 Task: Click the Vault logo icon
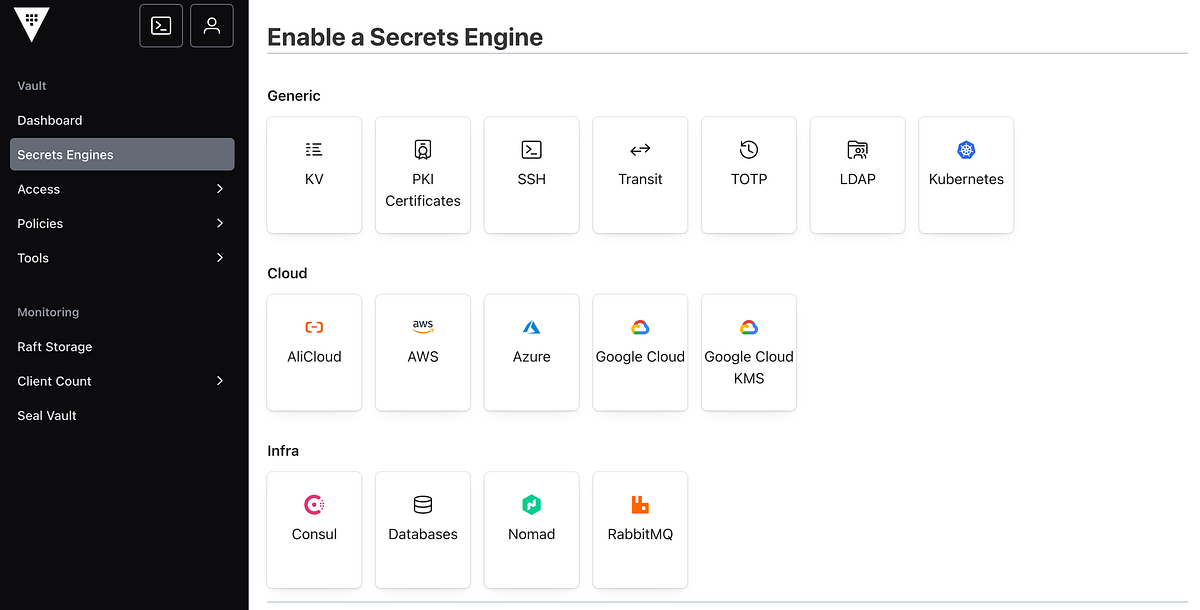(x=32, y=25)
